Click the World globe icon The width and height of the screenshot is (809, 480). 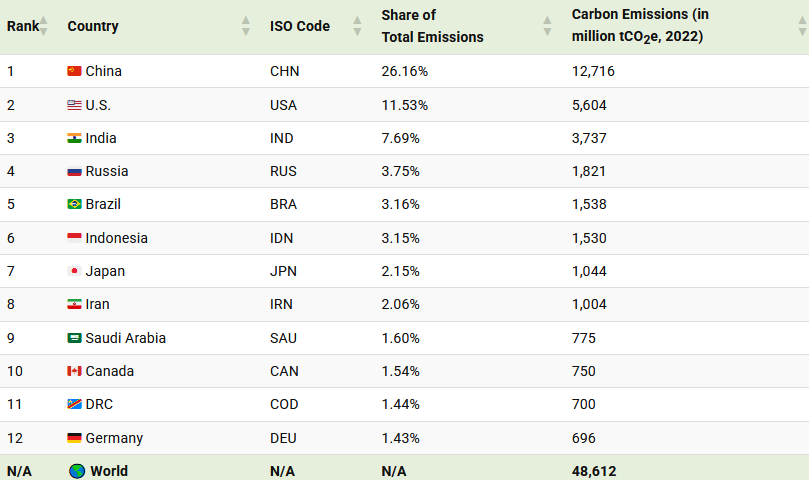coord(76,471)
